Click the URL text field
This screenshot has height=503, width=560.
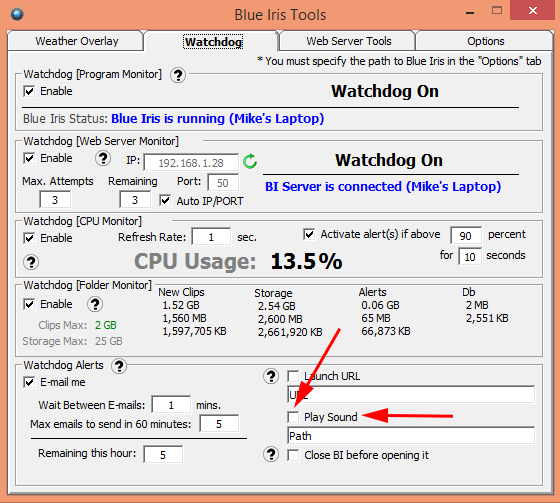[411, 395]
